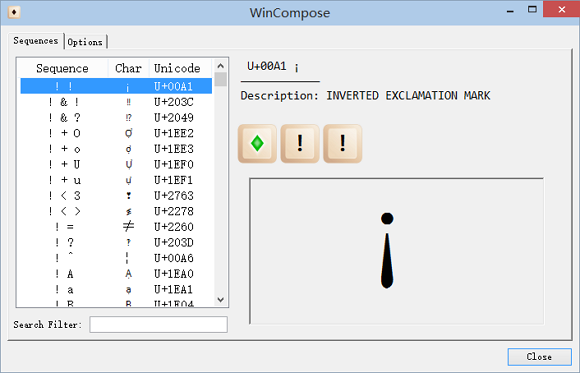Click the Close button

click(539, 357)
